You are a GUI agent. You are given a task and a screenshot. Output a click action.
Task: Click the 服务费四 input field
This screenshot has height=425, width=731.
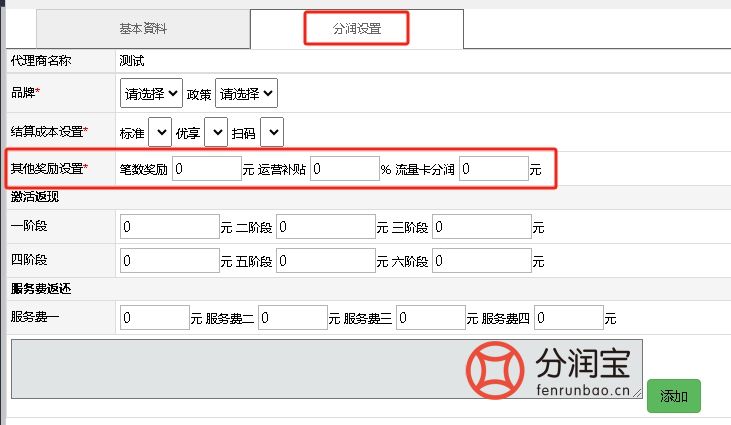pyautogui.click(x=568, y=319)
